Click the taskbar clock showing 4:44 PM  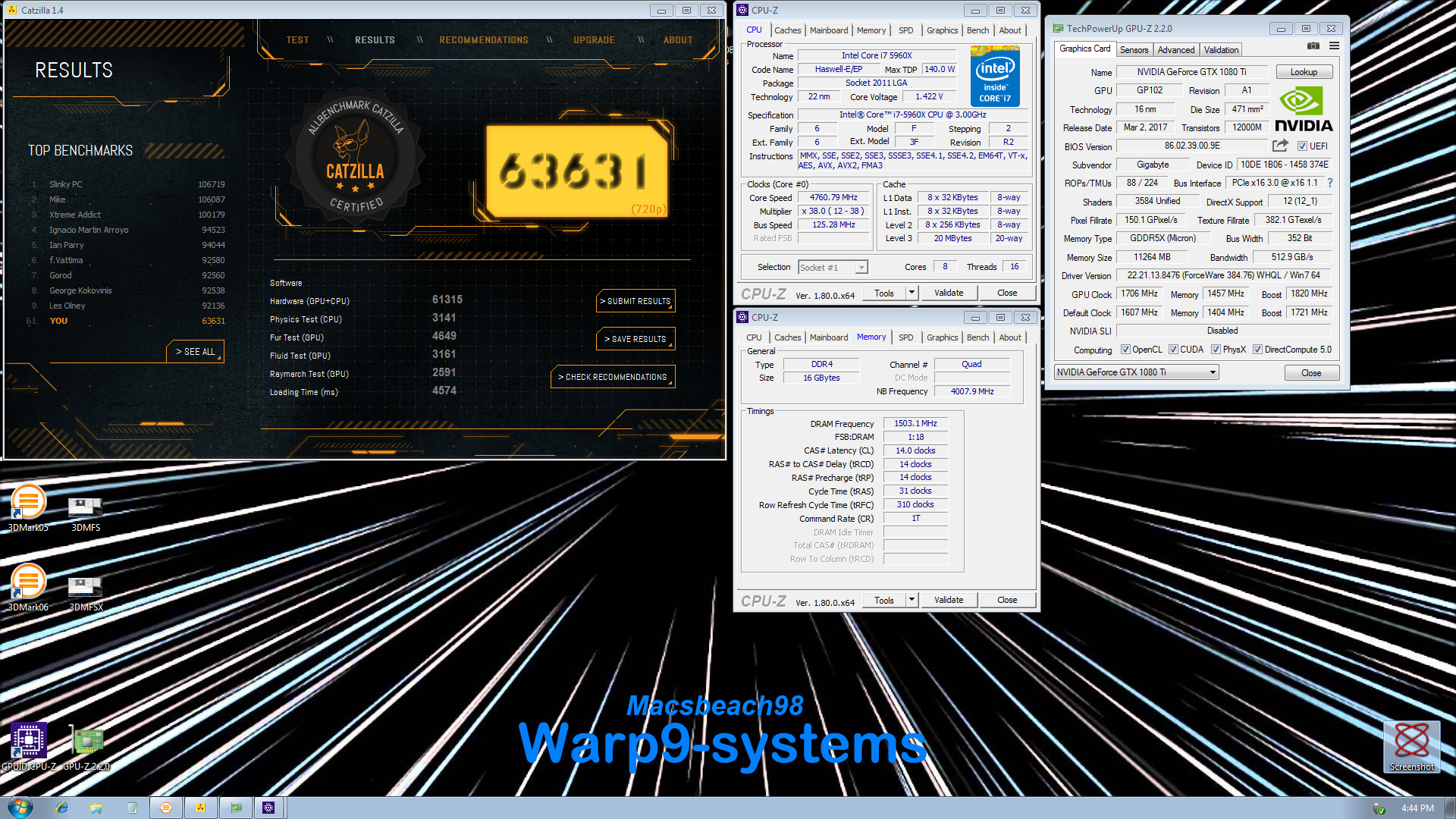point(1417,808)
